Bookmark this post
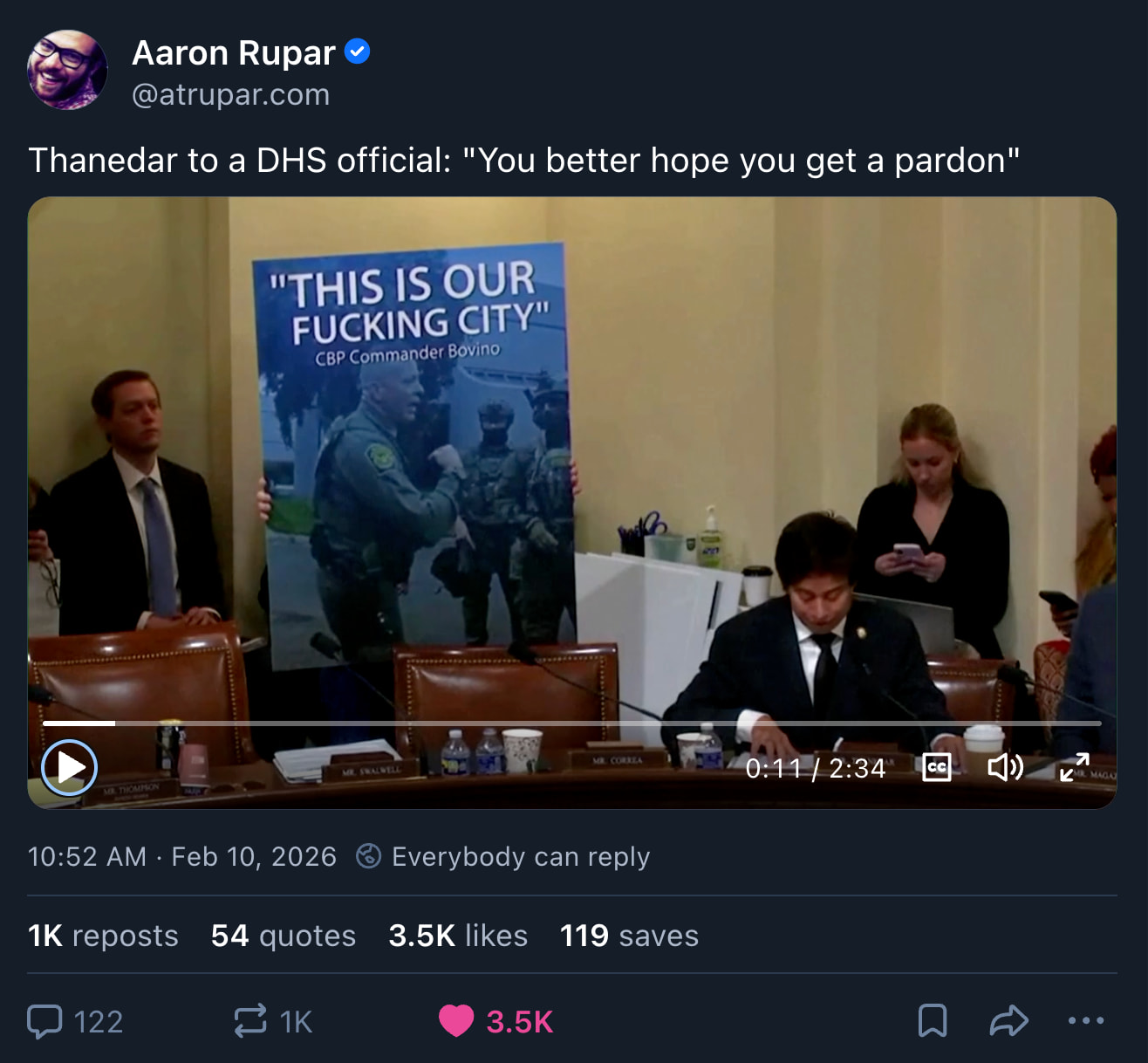The width and height of the screenshot is (1148, 1063). 932,1020
